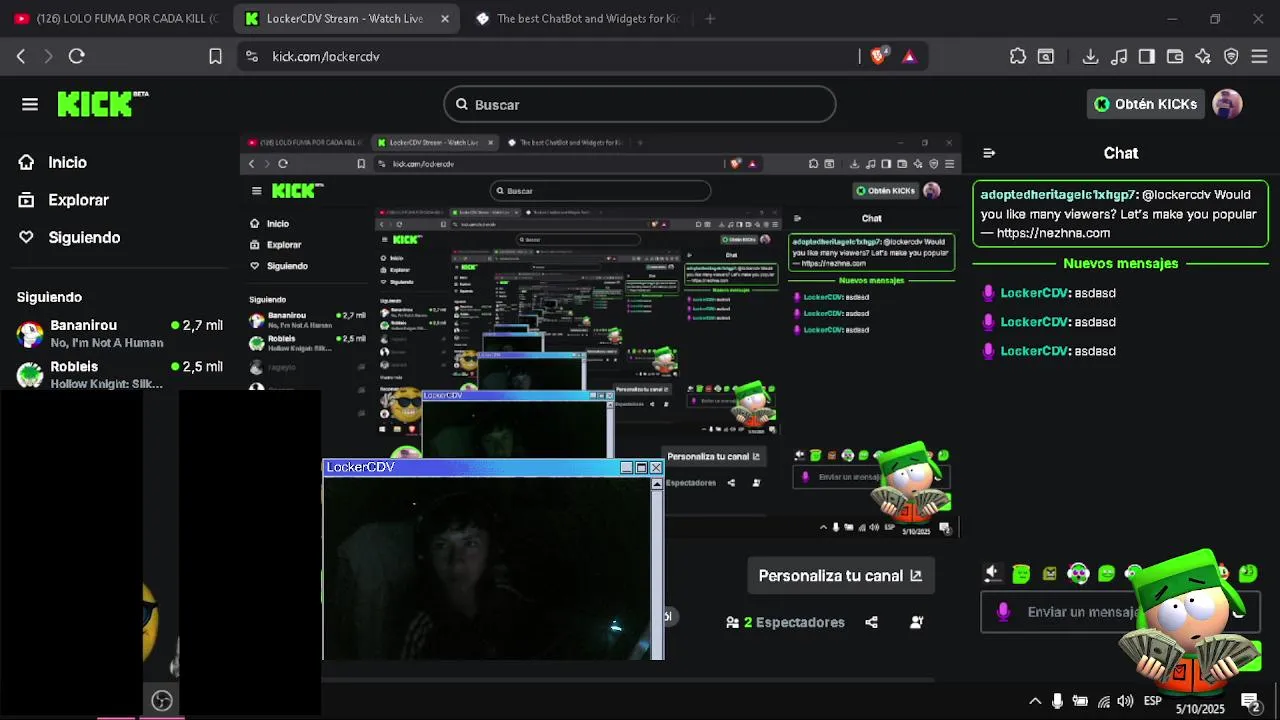Go to Inicio in Kick sidebar
The image size is (1280, 720).
point(53,162)
